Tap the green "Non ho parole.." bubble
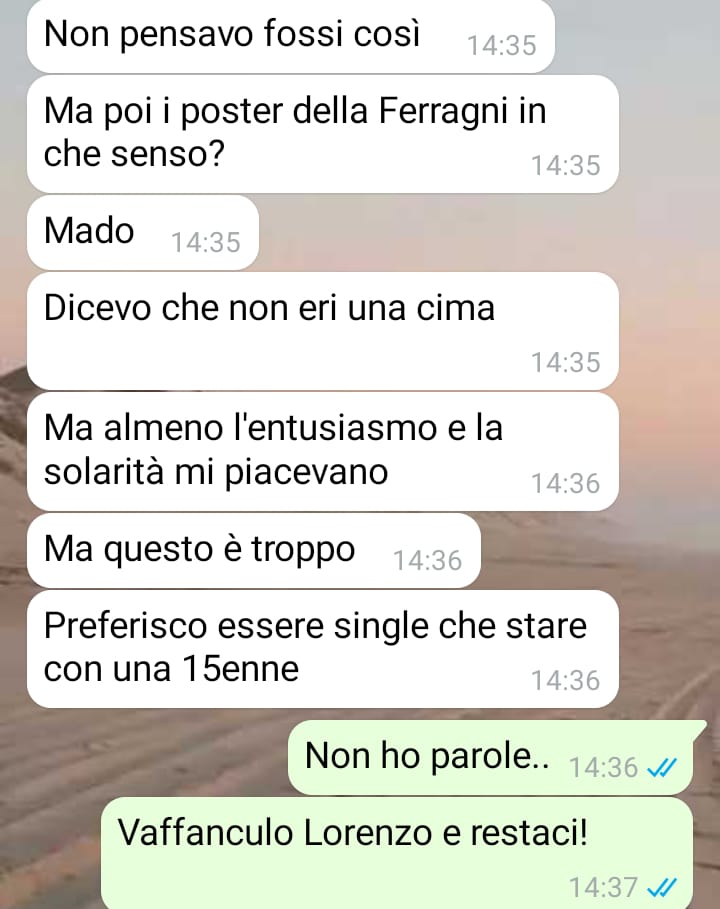 [x=497, y=758]
